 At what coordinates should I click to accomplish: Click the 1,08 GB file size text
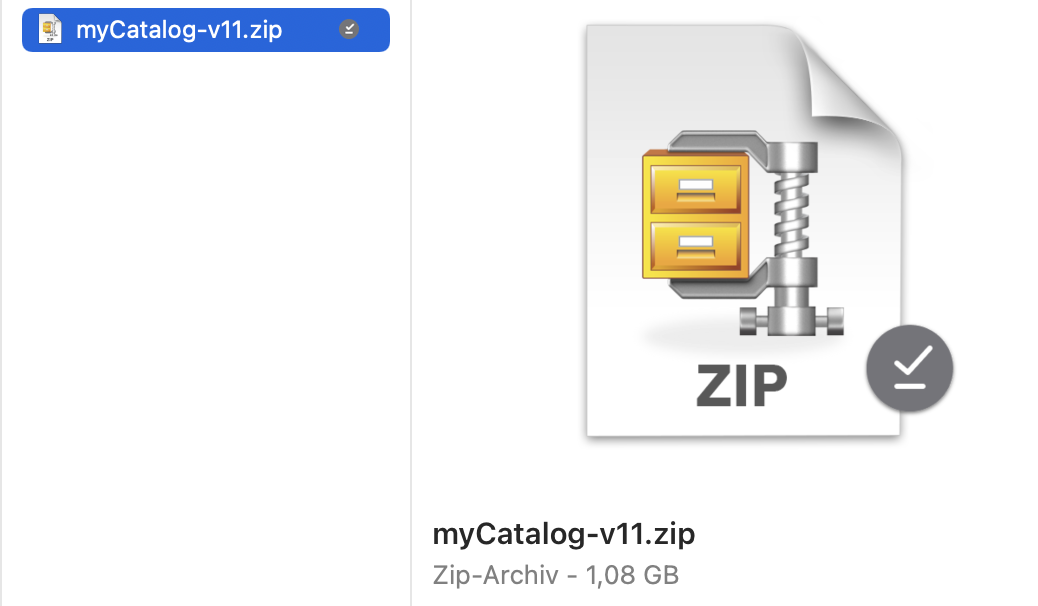(632, 575)
